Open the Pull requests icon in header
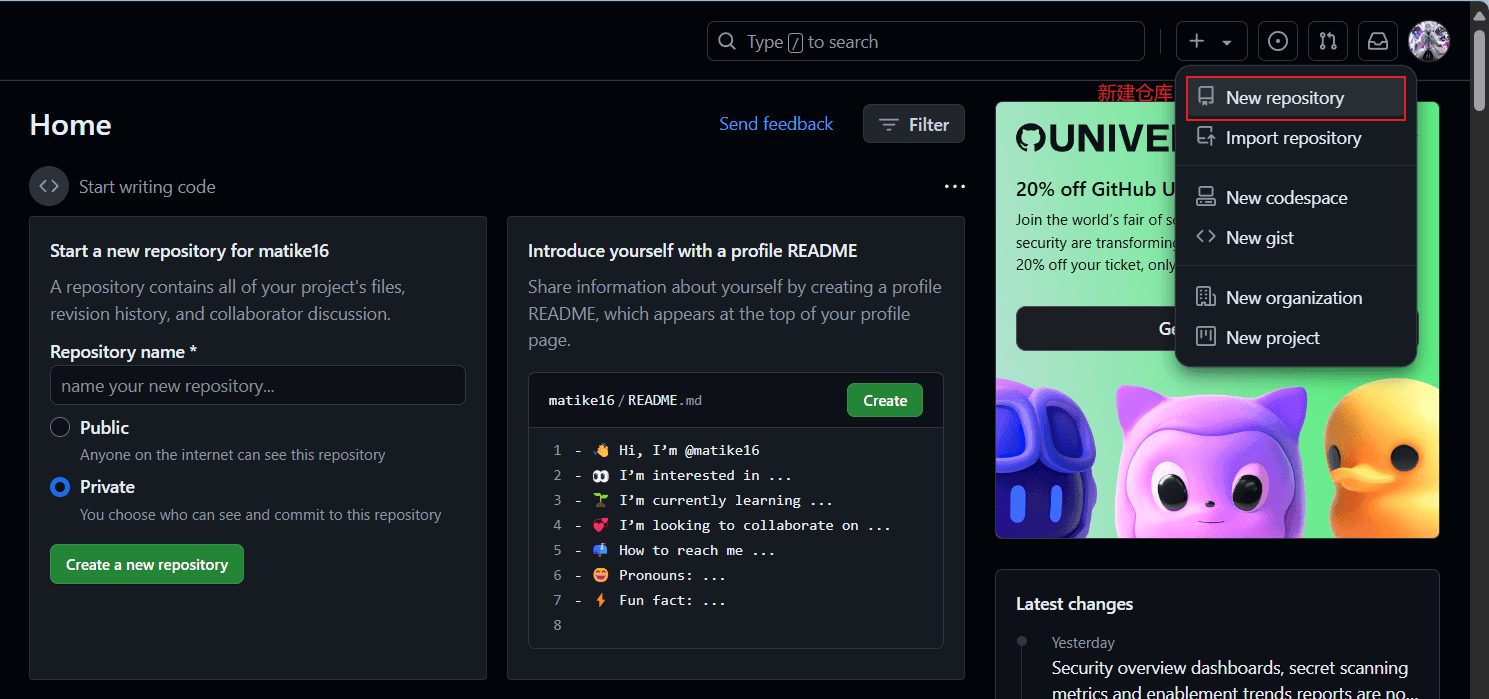Screen dimensions: 1489x699 click(1327, 42)
